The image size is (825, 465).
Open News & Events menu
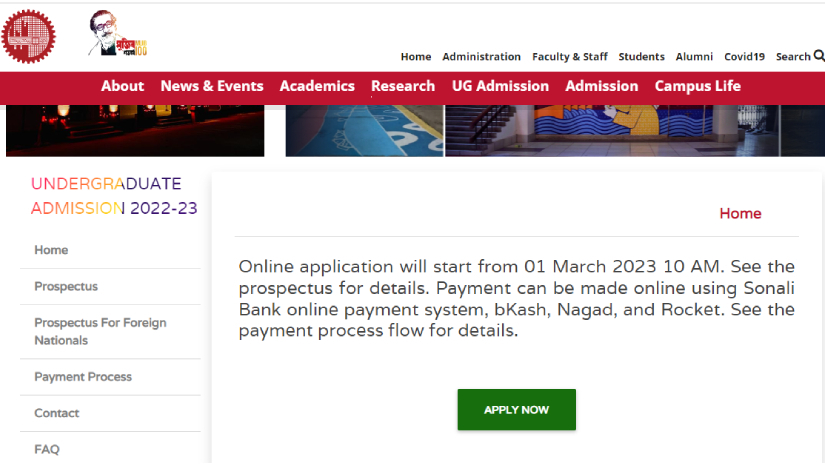pos(212,86)
